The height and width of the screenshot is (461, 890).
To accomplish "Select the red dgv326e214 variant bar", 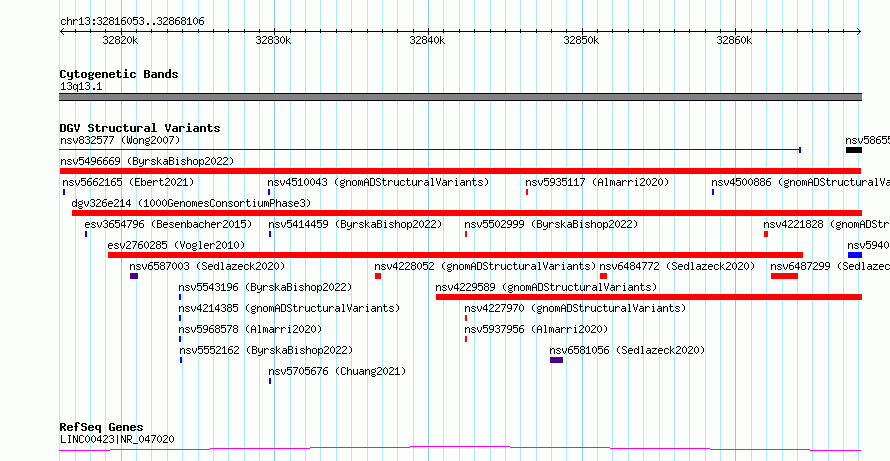I will point(467,213).
